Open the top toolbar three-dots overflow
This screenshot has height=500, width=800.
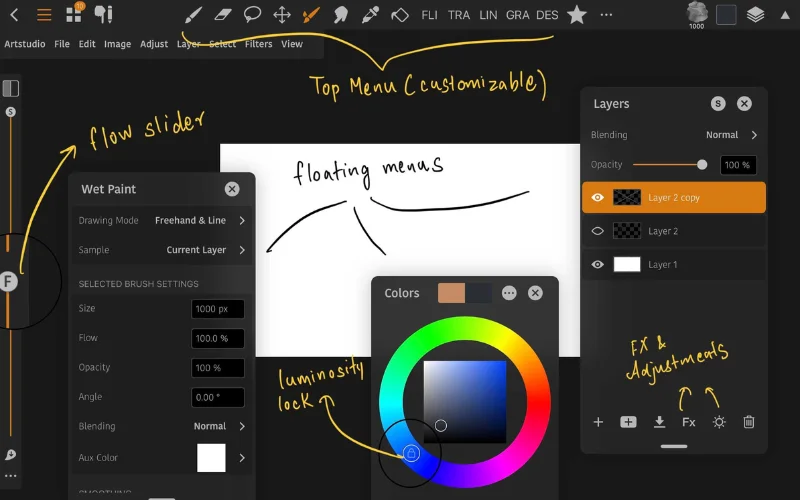606,15
